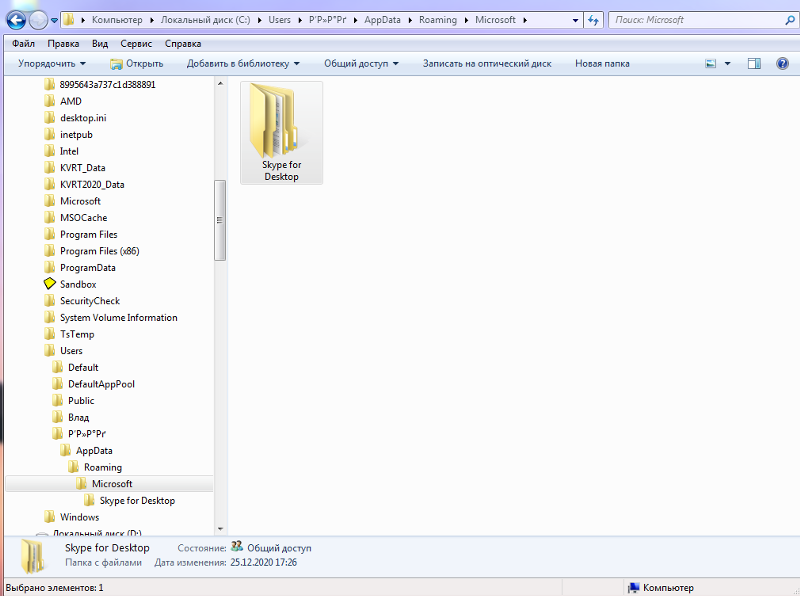
Task: Click the Общий доступ state icon in details pane
Action: [237, 547]
